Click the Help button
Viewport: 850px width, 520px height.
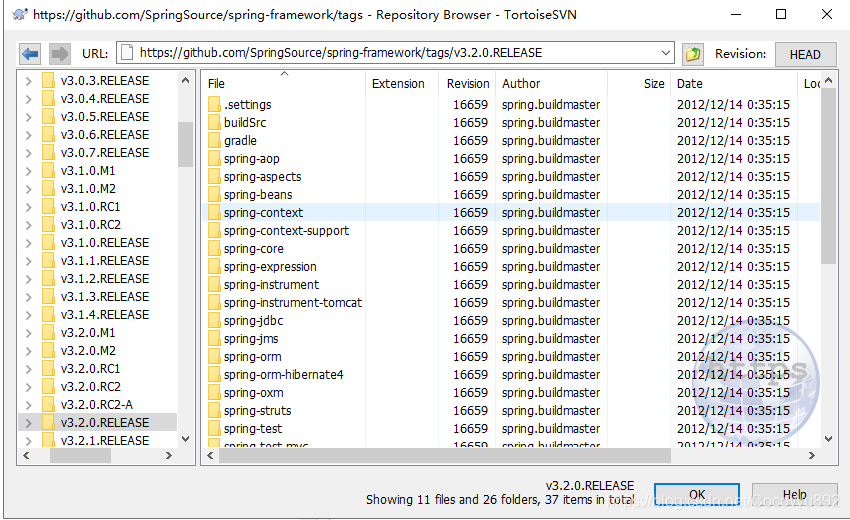795,495
